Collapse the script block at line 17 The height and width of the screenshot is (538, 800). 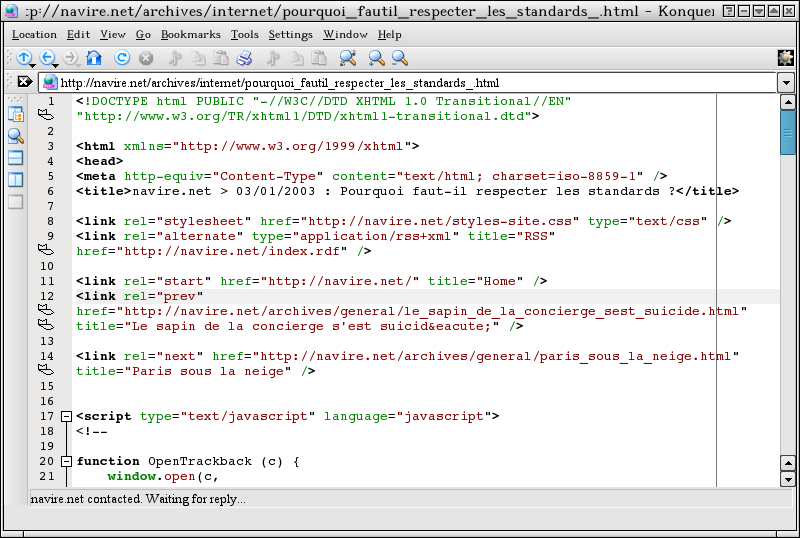tap(66, 417)
